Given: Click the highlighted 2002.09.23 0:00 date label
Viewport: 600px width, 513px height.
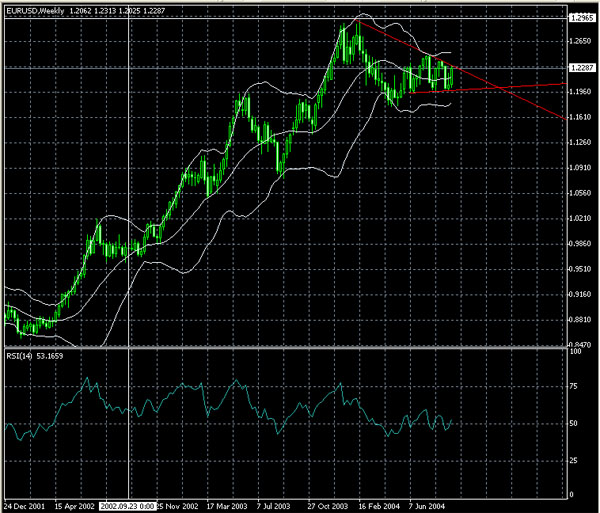Looking at the screenshot, I should click(128, 506).
